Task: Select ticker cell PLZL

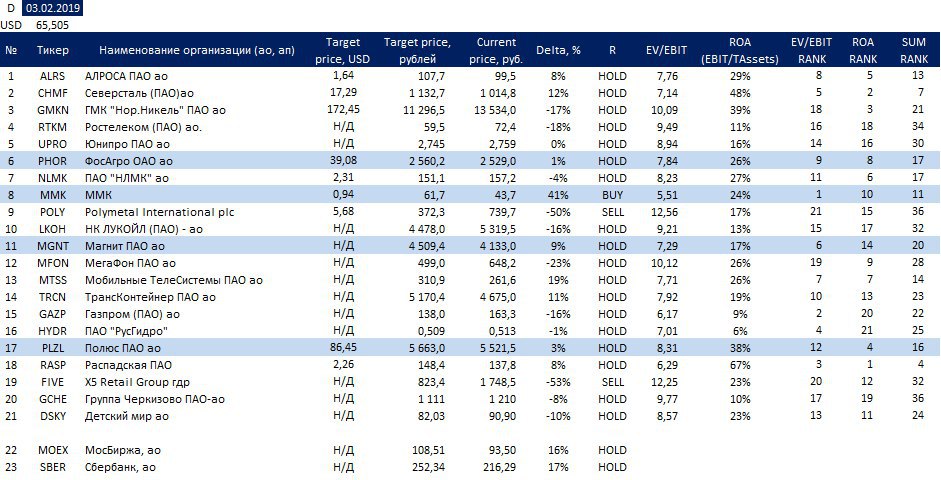Action: pyautogui.click(x=53, y=349)
